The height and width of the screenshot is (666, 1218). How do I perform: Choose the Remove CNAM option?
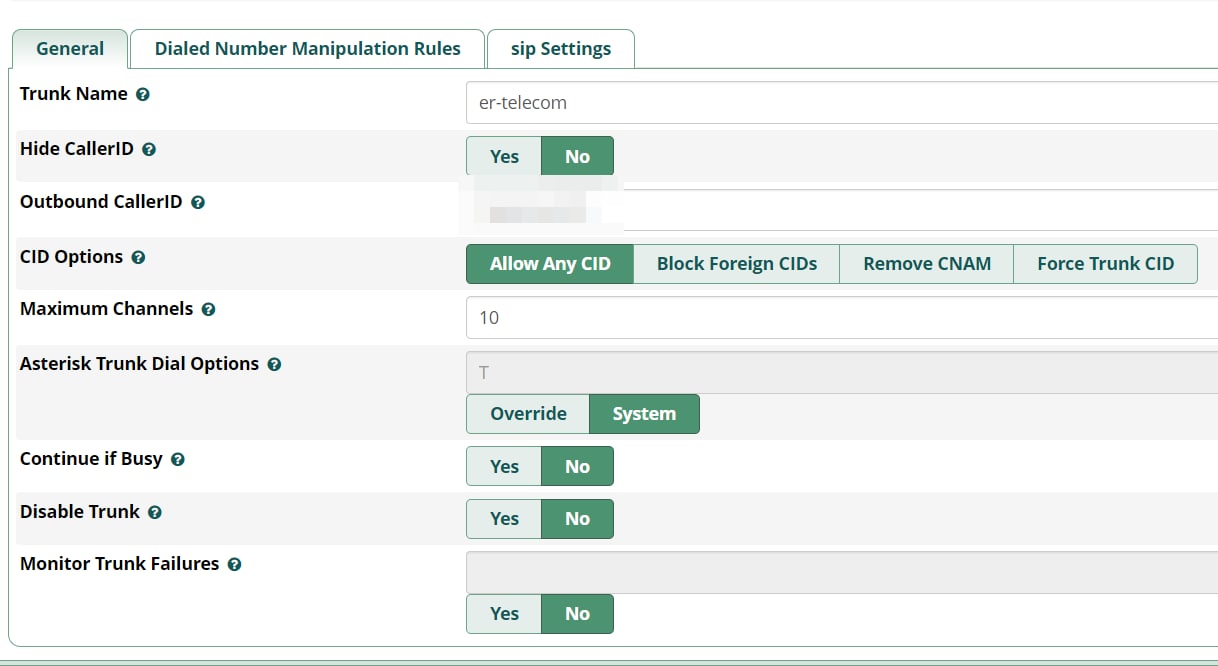tap(927, 264)
